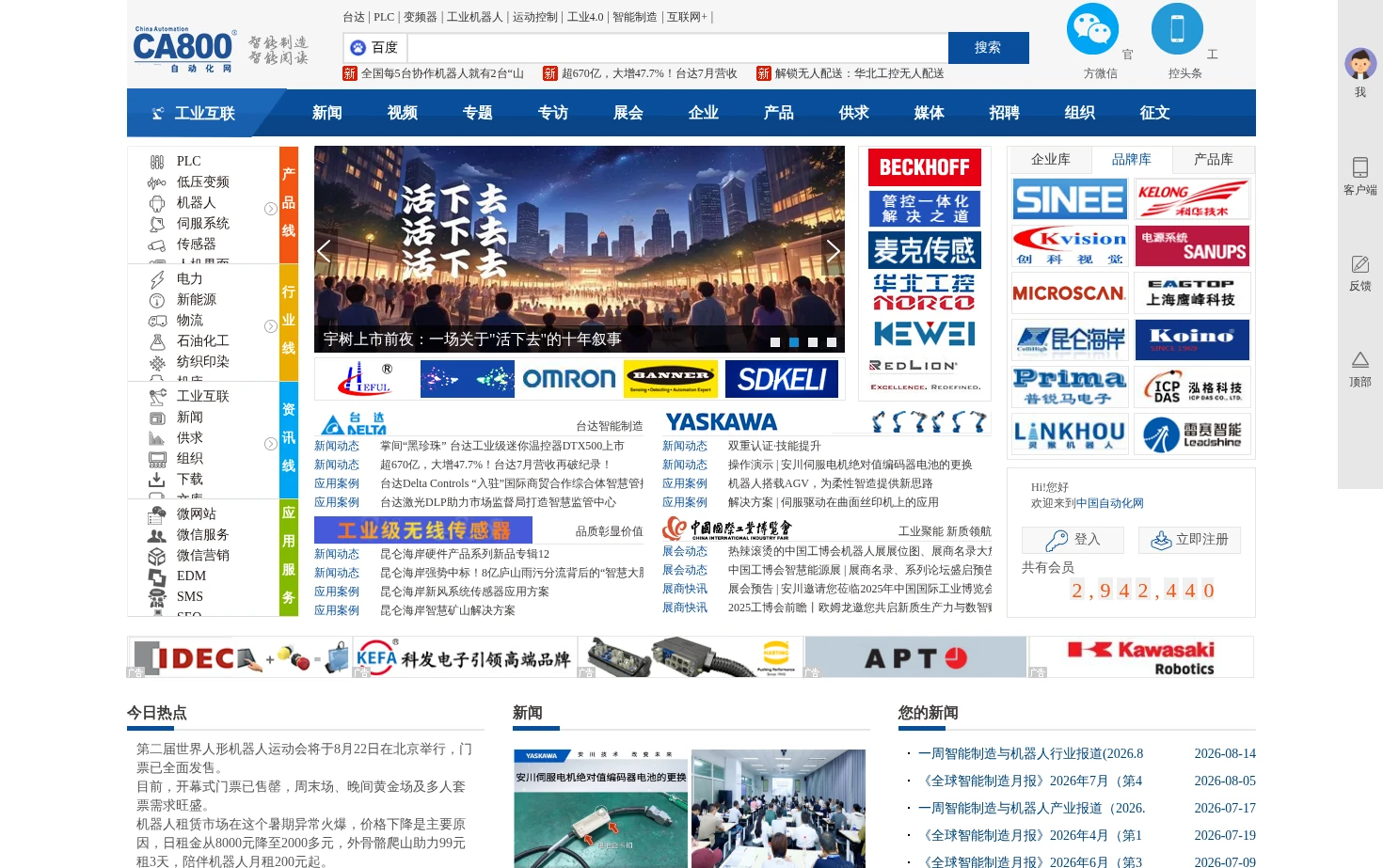Click the SINEE brand logo
Image resolution: width=1383 pixels, height=868 pixels.
click(x=1070, y=199)
